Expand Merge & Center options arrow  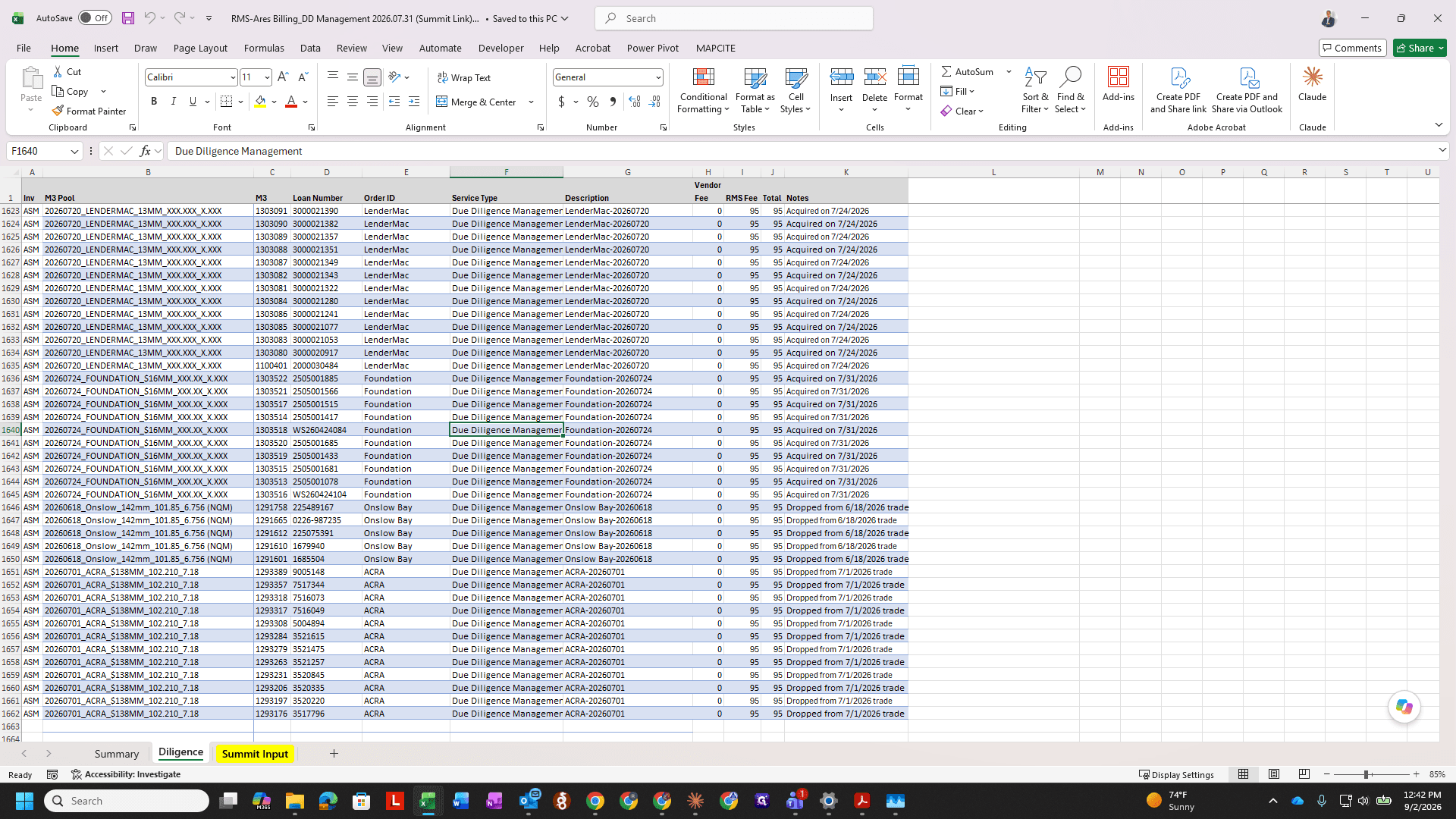(531, 102)
